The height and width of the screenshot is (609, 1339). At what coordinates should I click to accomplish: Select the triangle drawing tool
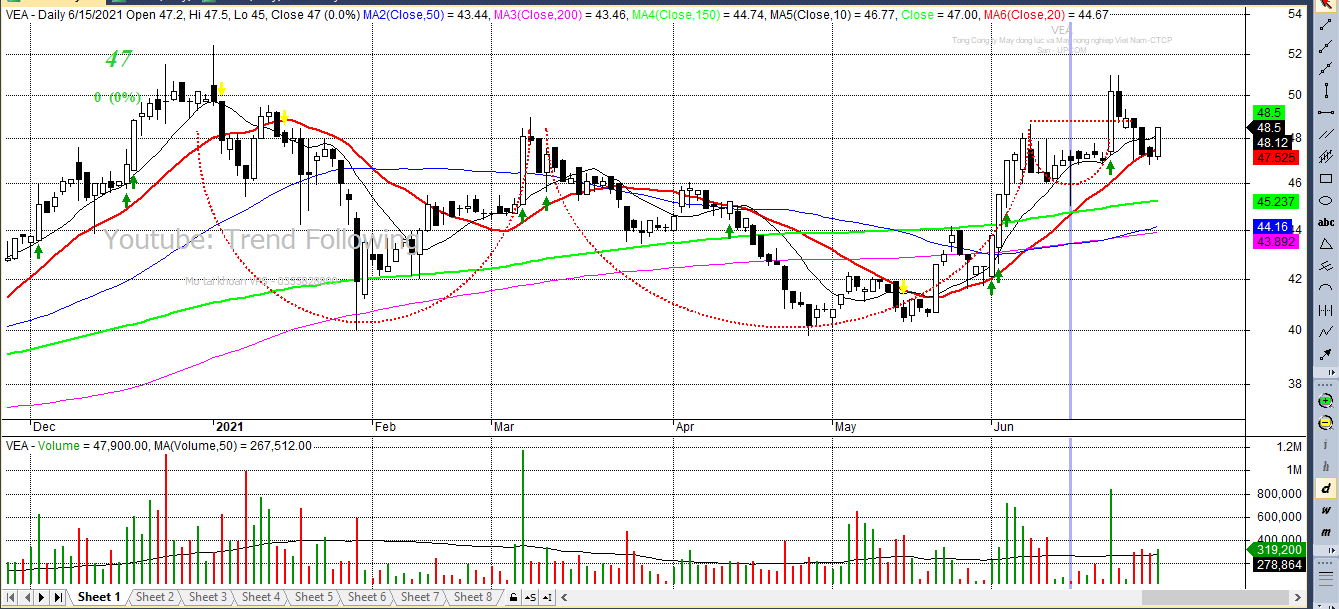(x=1326, y=244)
